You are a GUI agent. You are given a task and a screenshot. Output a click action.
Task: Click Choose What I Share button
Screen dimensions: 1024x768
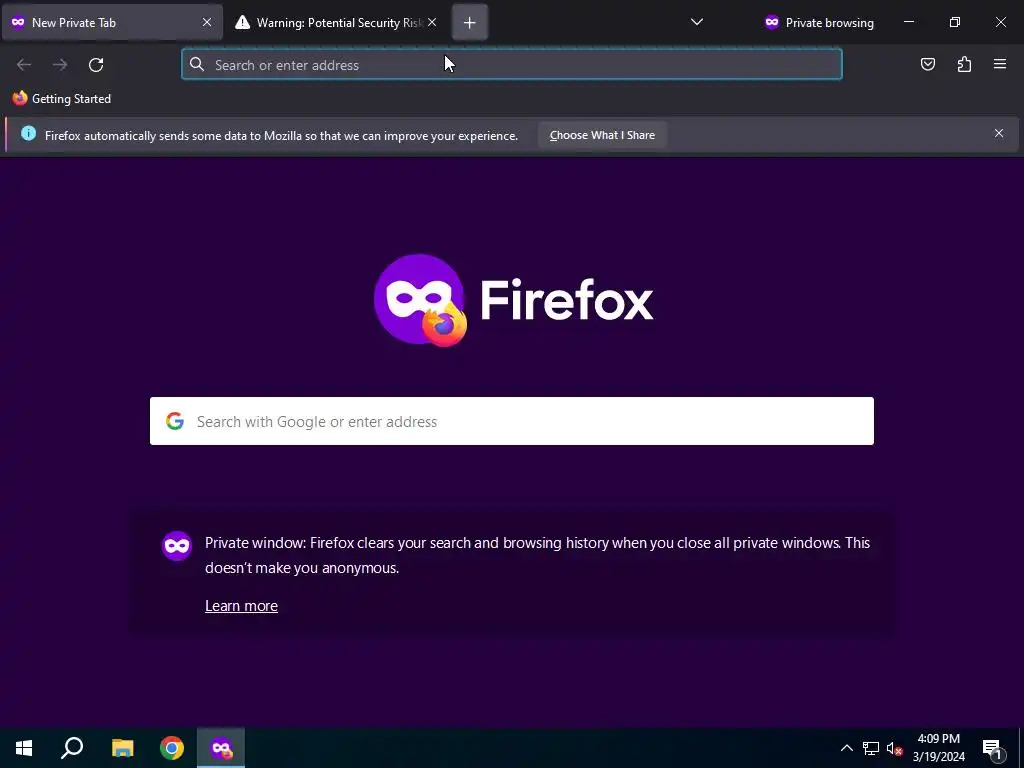click(x=602, y=135)
